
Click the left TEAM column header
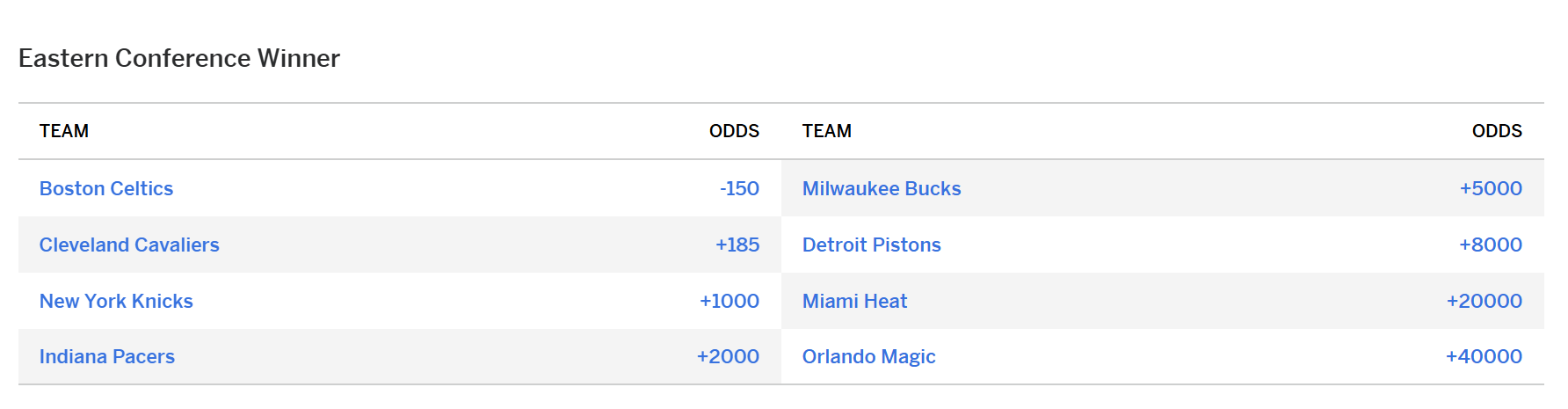click(64, 131)
